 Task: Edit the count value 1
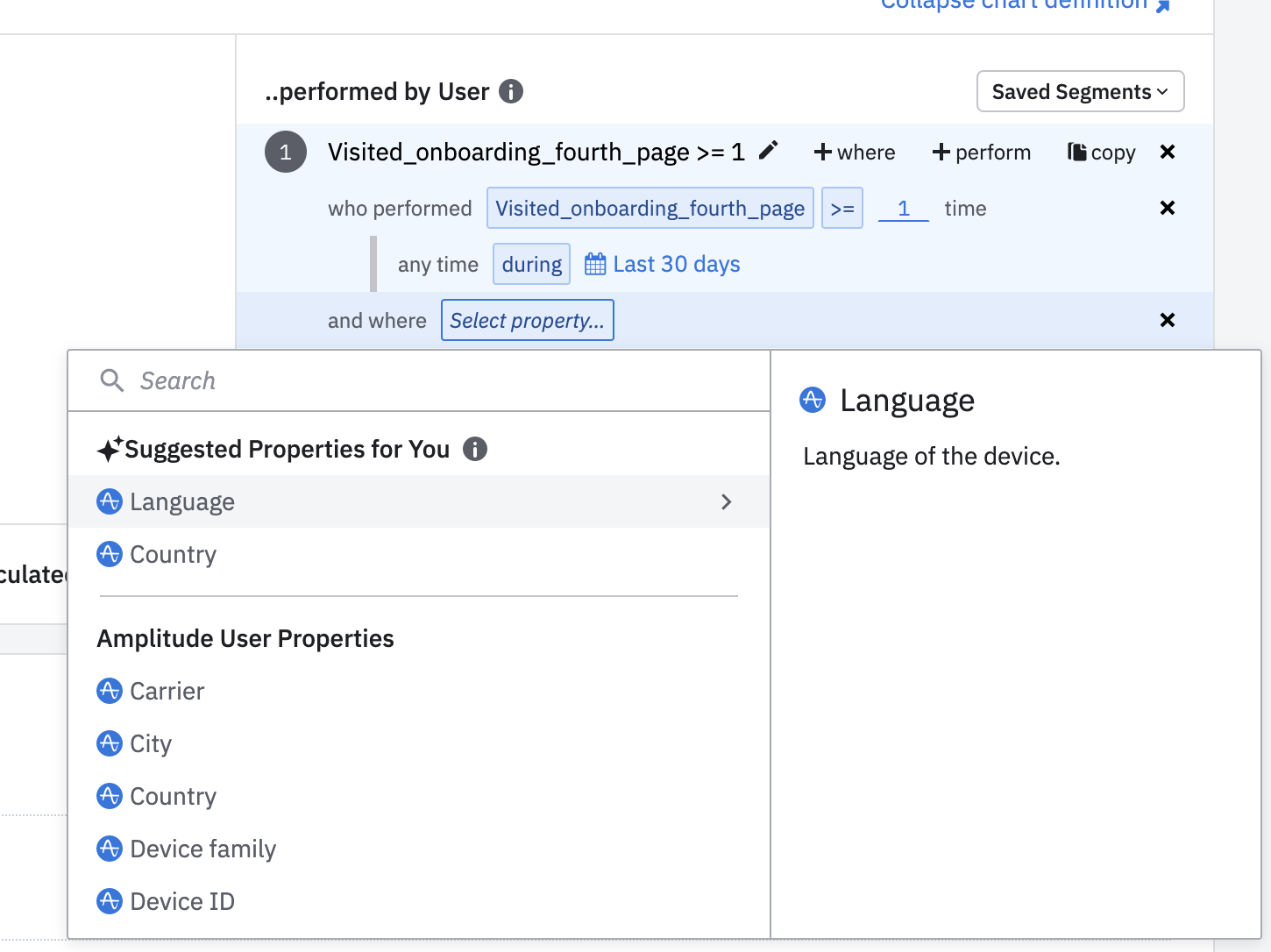904,209
